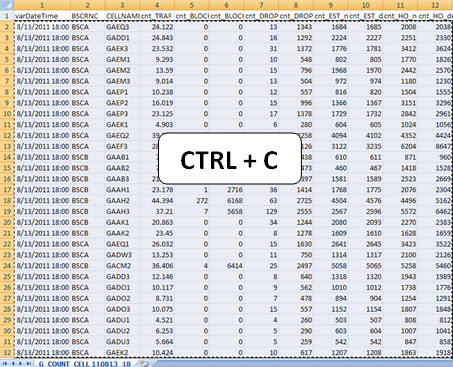Click the cell with value 2725
Image resolution: width=453 pixels, height=367 pixels.
(296, 201)
